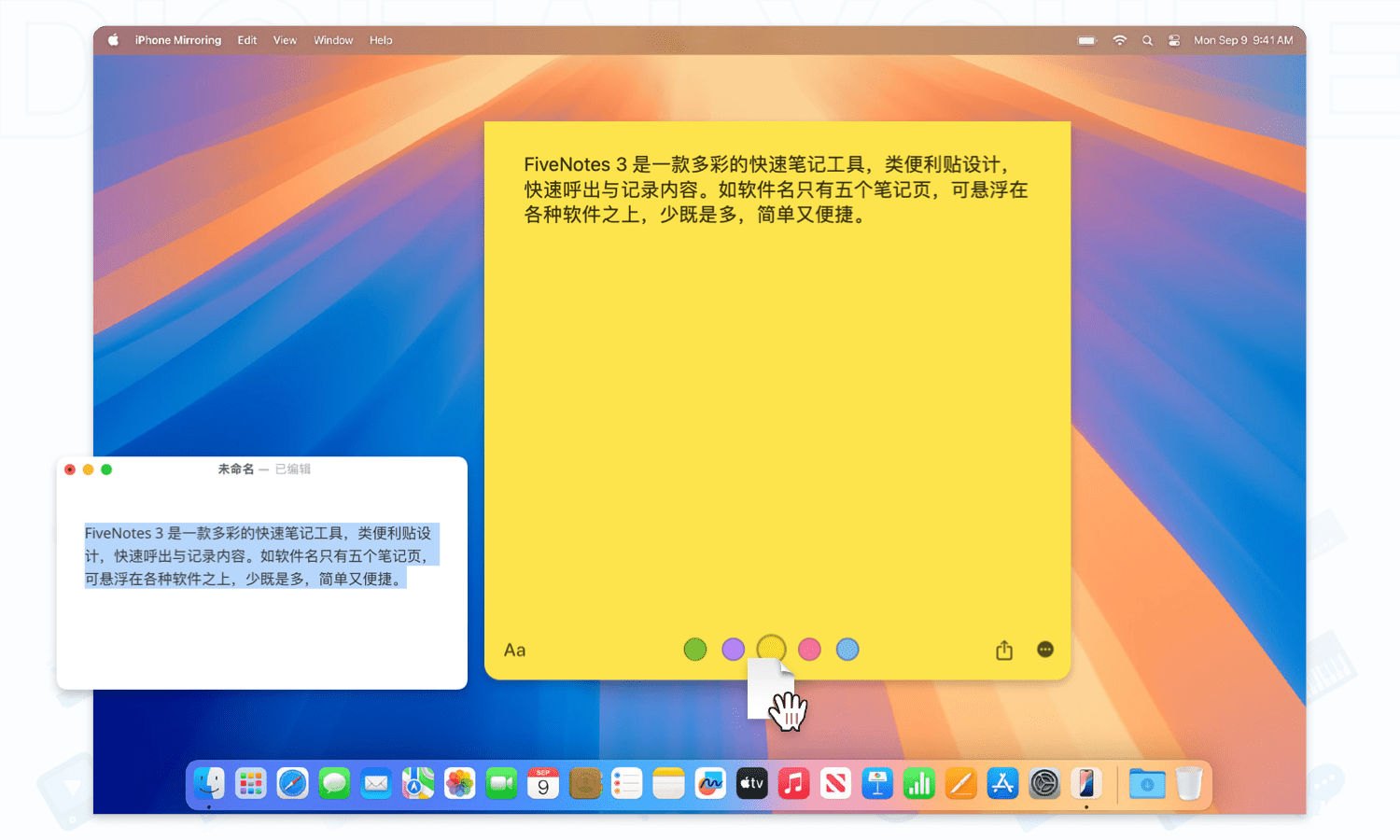Open iPhone Mirroring in the Dock
1400x840 pixels.
tap(1085, 784)
